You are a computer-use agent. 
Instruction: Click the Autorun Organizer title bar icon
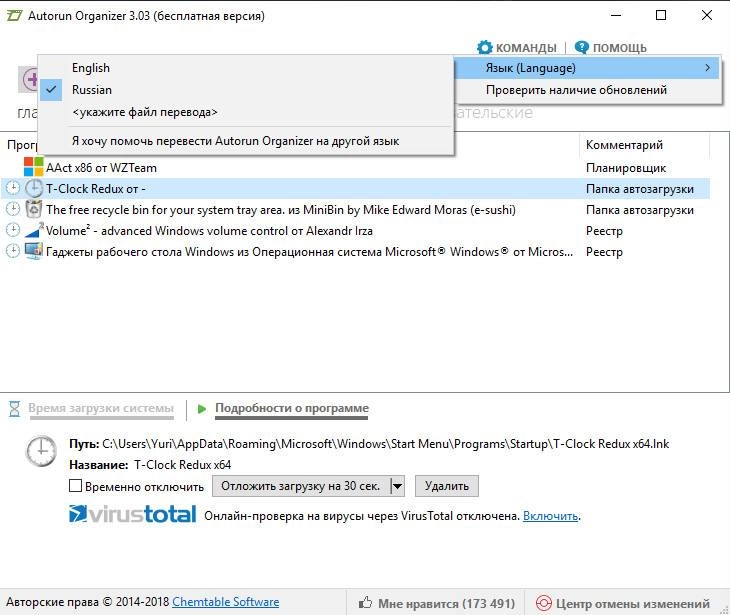click(14, 16)
